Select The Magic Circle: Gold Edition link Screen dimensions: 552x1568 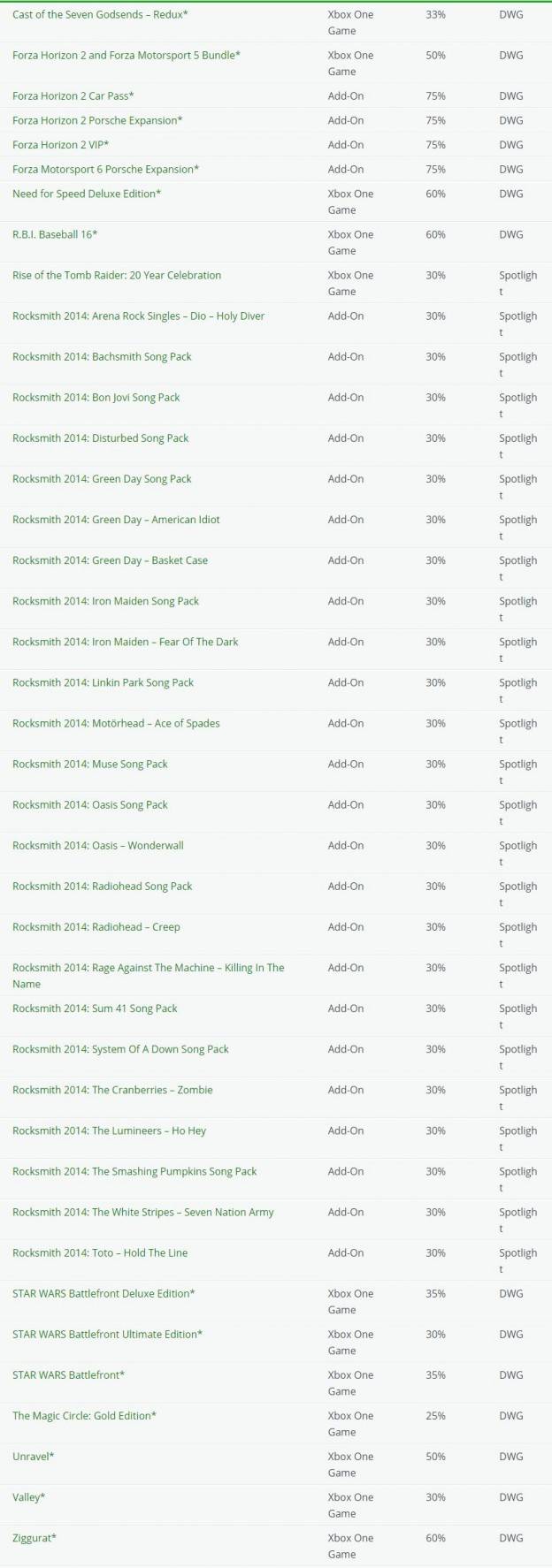[x=85, y=1416]
